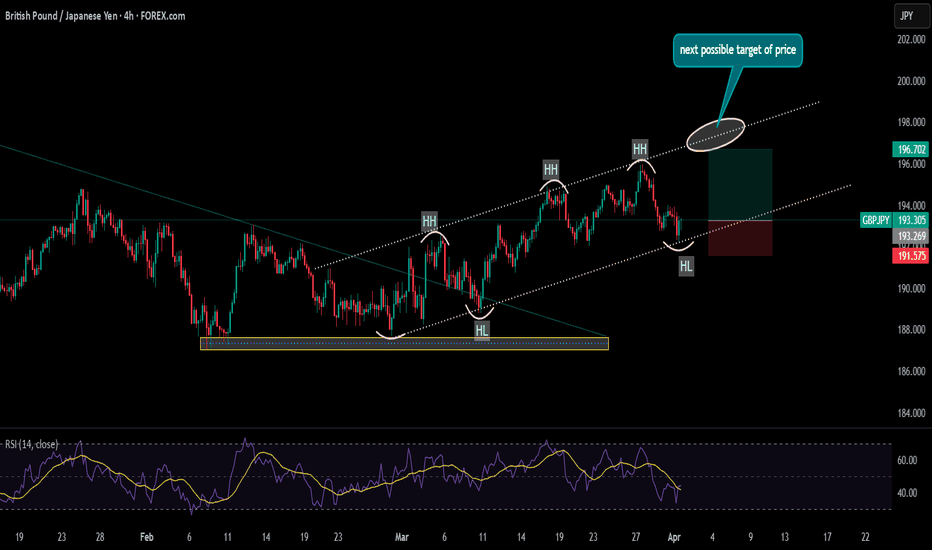932x550 pixels.
Task: Select the white ellipse target marker
Action: click(x=716, y=134)
